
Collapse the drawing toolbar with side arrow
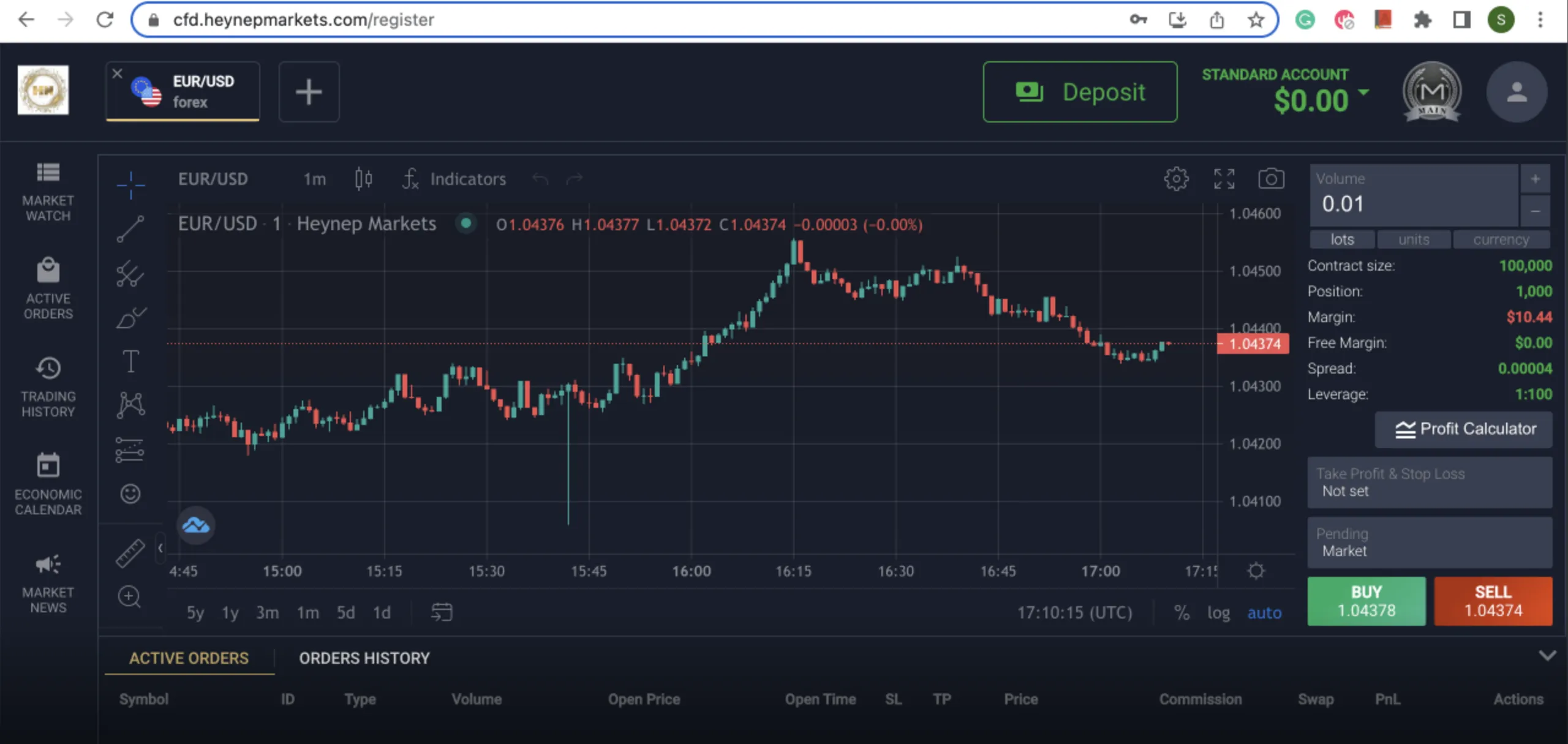coord(160,547)
